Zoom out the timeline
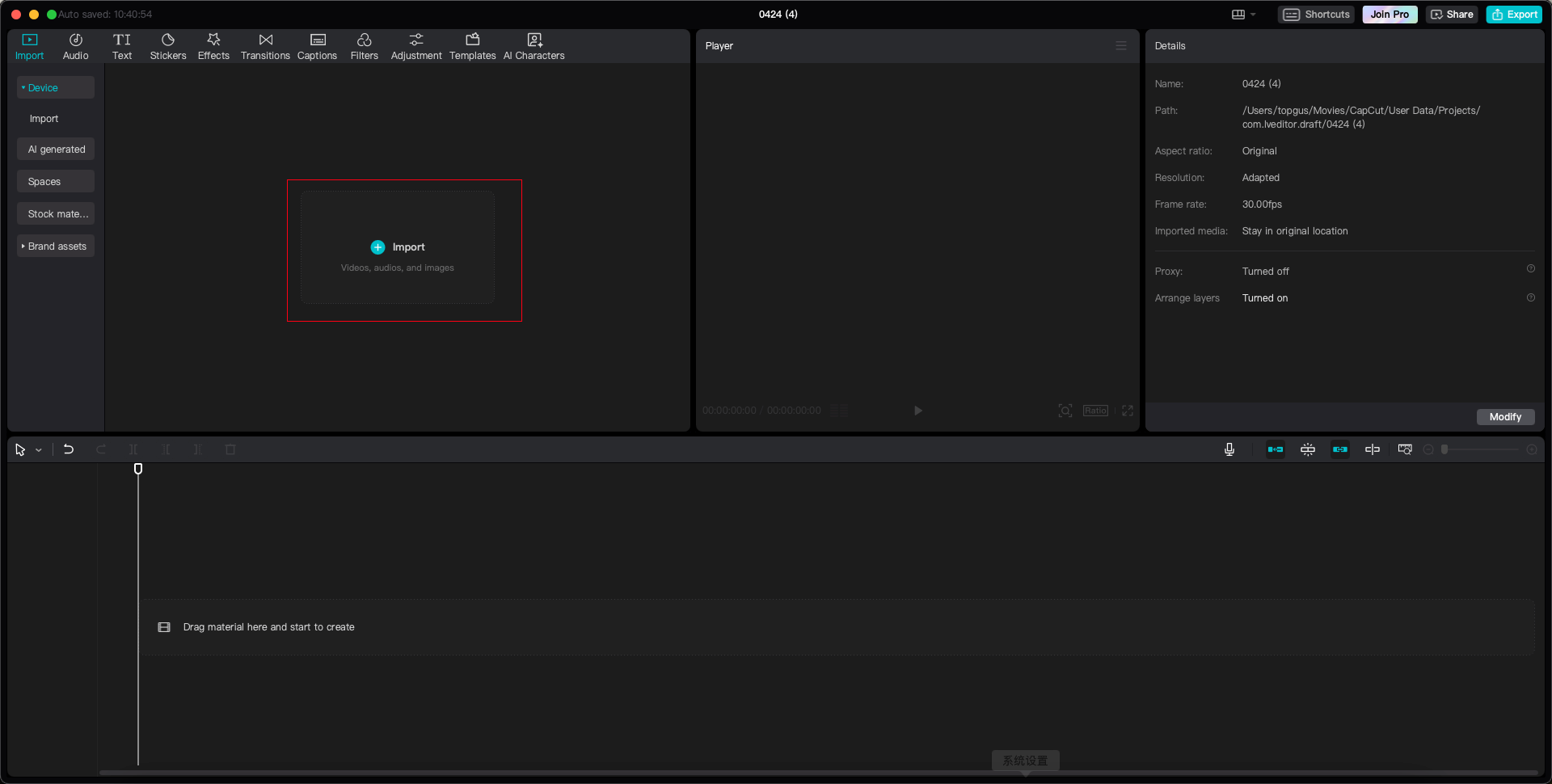 (1428, 449)
